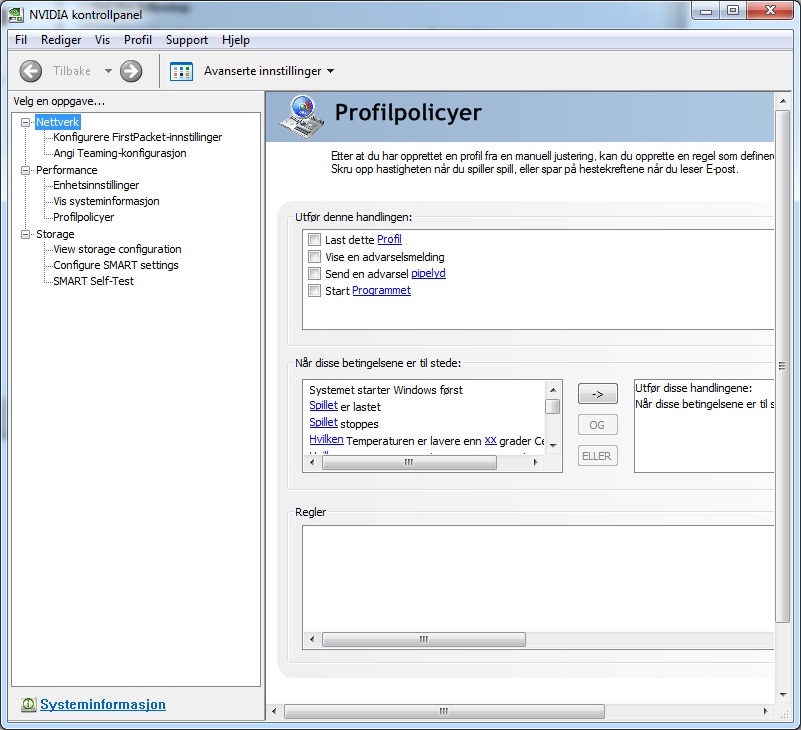This screenshot has height=730, width=801.
Task: Click the Programmet link
Action: [x=381, y=290]
